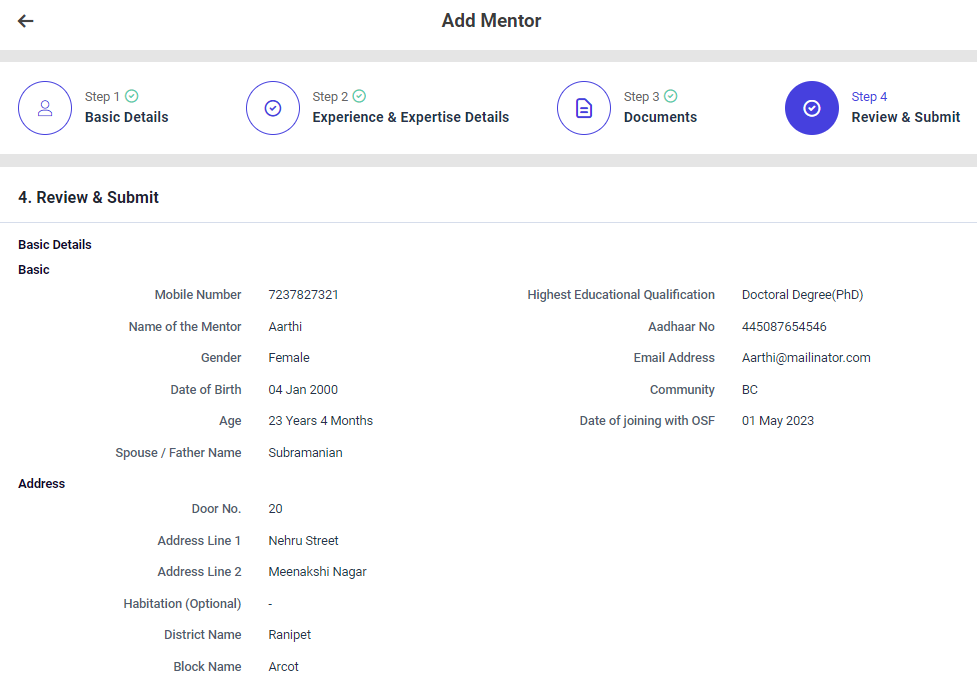Viewport: 977px width, 680px height.
Task: Click the Review & Submit checkmark icon
Action: click(811, 108)
